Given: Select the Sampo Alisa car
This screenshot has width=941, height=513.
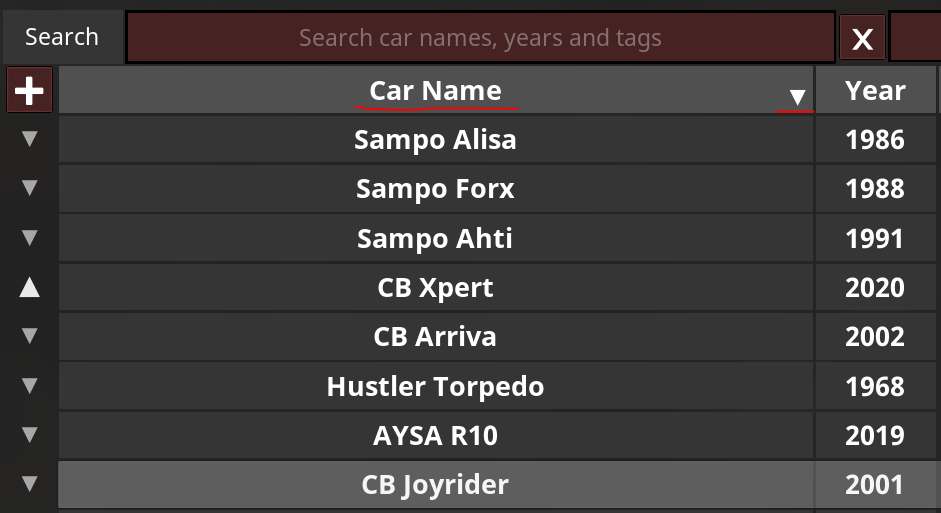Looking at the screenshot, I should point(435,139).
